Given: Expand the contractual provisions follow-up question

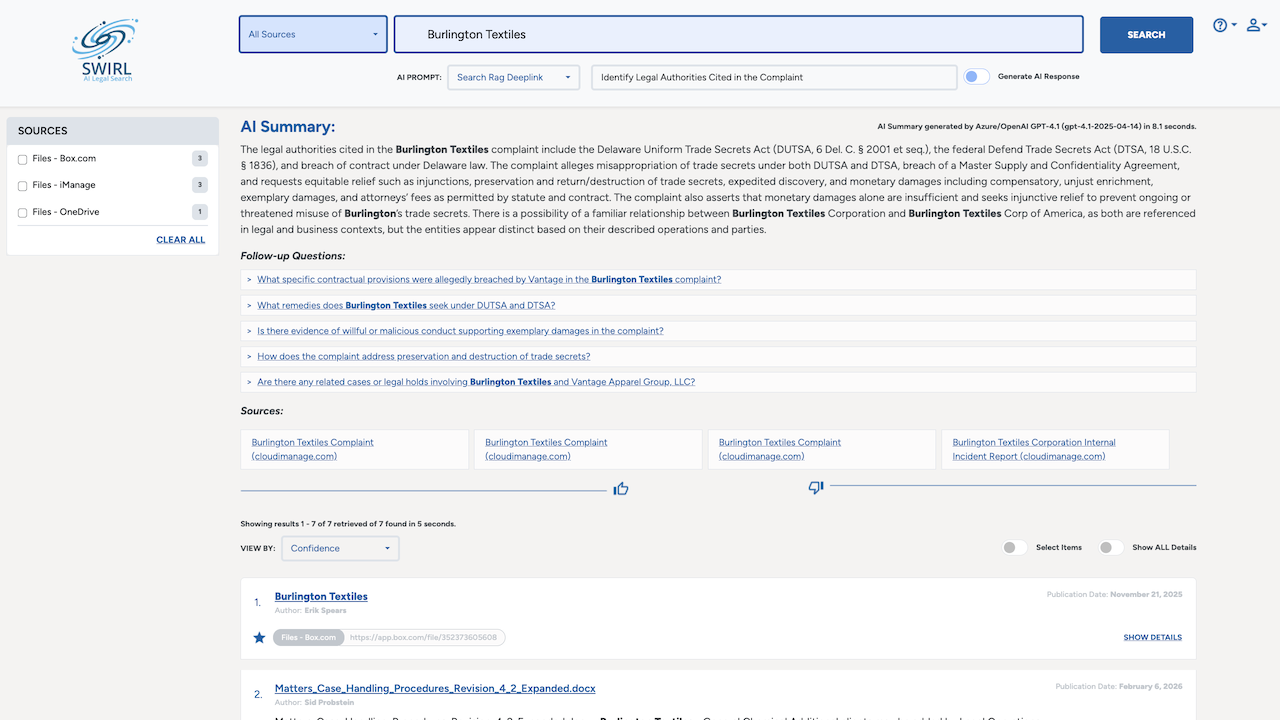Looking at the screenshot, I should coord(718,279).
